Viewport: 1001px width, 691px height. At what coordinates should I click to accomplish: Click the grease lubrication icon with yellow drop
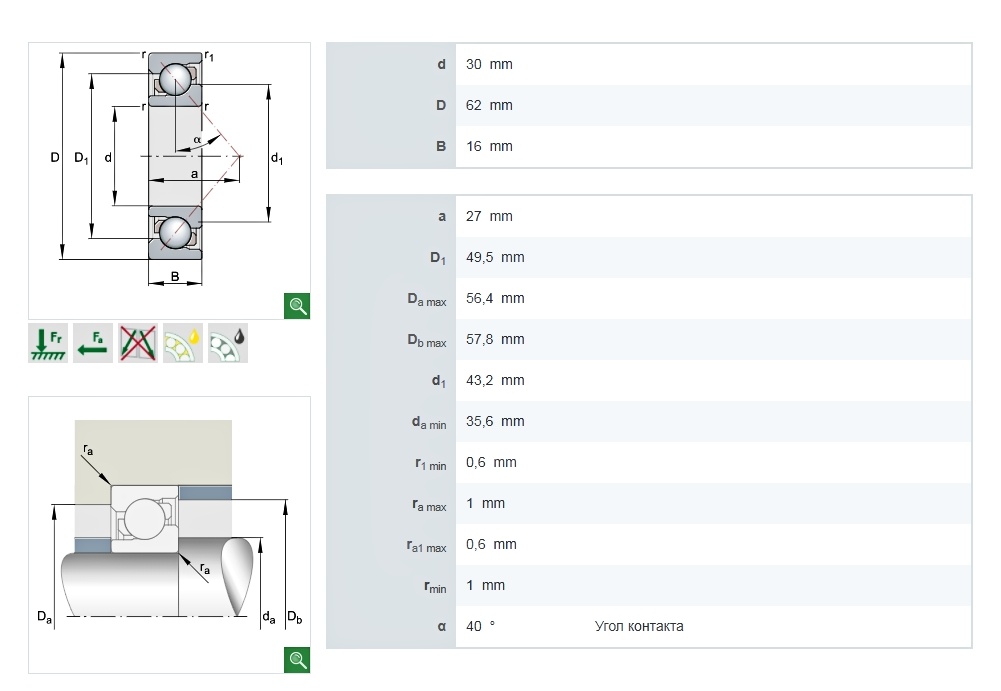tap(183, 344)
